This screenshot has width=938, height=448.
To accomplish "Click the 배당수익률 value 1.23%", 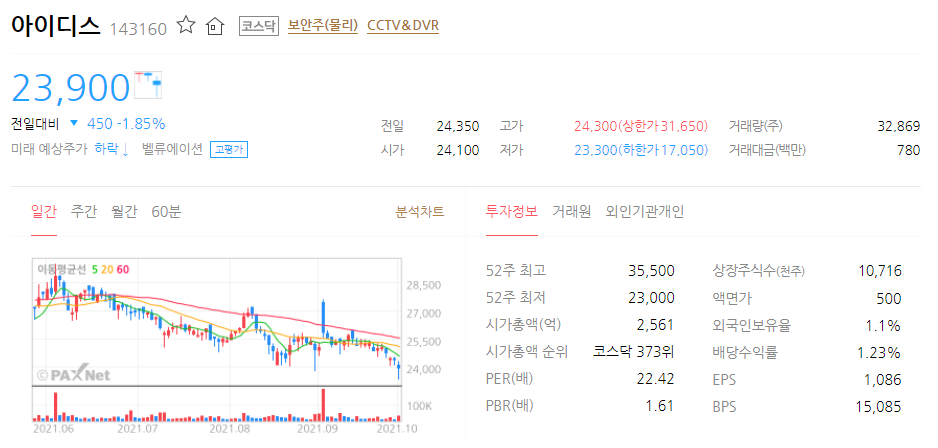I will coord(879,352).
